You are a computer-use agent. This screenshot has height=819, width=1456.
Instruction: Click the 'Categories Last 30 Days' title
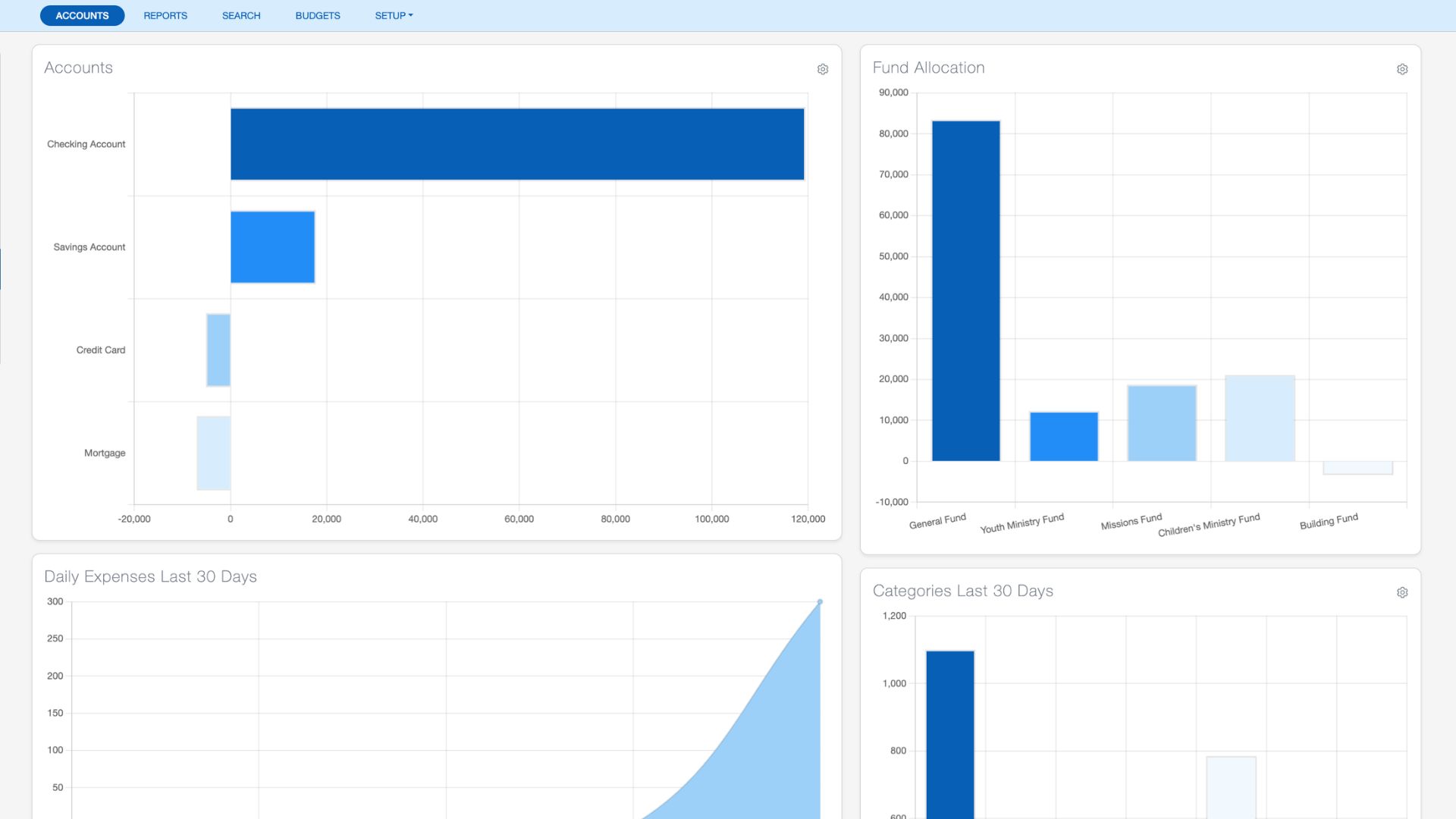(963, 591)
